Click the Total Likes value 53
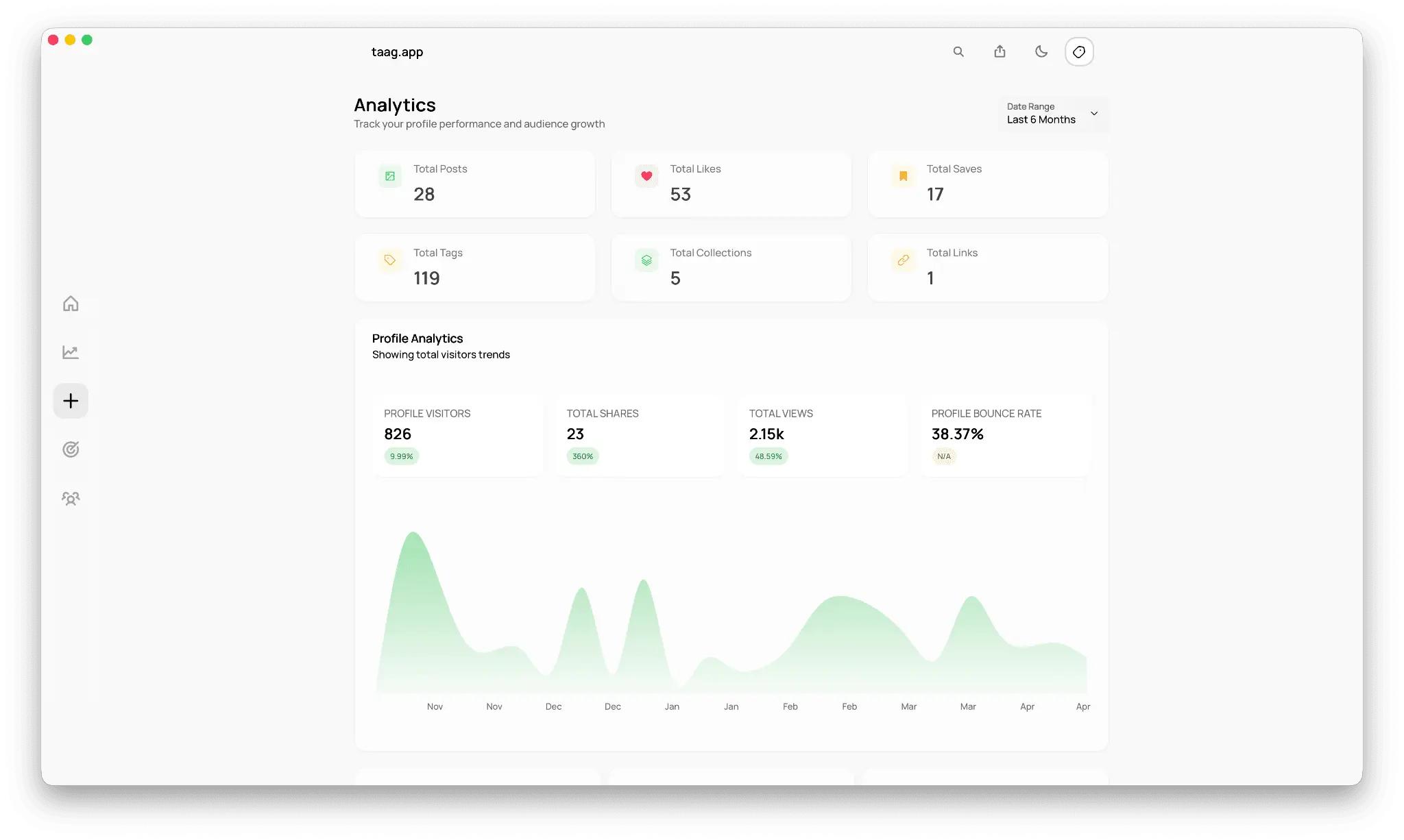The height and width of the screenshot is (840, 1404). coord(681,195)
